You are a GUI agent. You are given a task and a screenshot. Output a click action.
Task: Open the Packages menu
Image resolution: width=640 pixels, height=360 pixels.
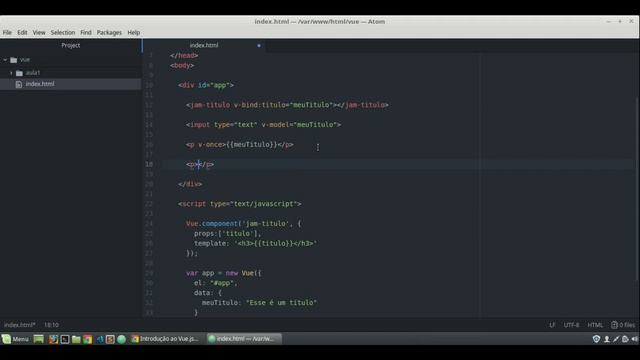point(109,32)
